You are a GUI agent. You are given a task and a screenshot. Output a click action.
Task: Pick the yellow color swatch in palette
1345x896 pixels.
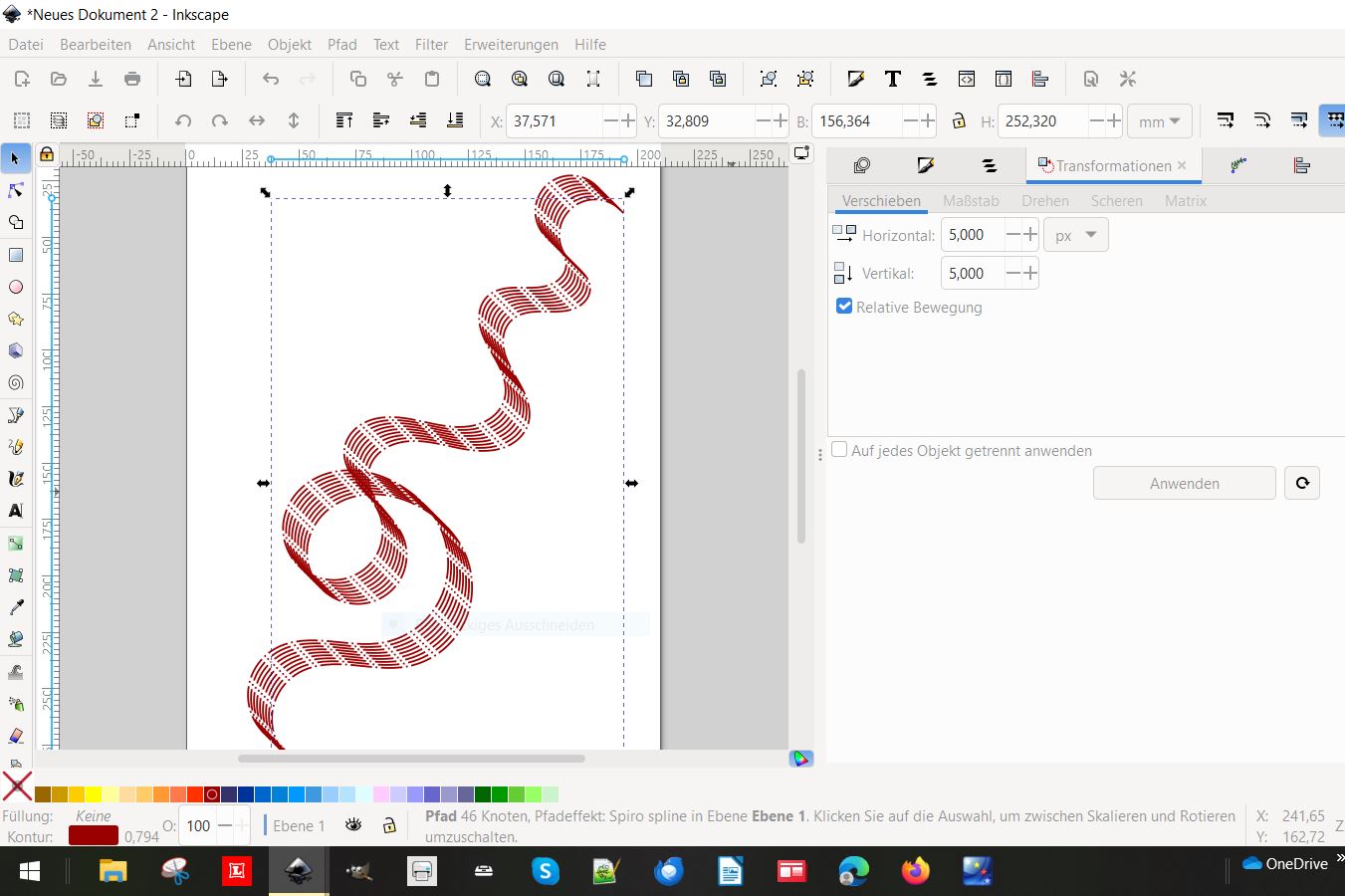(x=93, y=794)
